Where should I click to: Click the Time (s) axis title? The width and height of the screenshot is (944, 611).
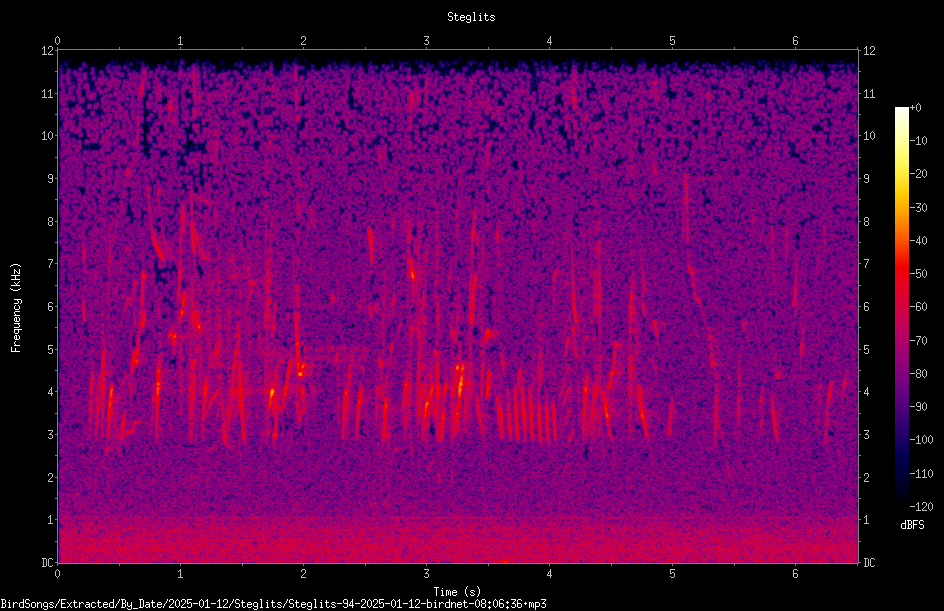[x=457, y=592]
